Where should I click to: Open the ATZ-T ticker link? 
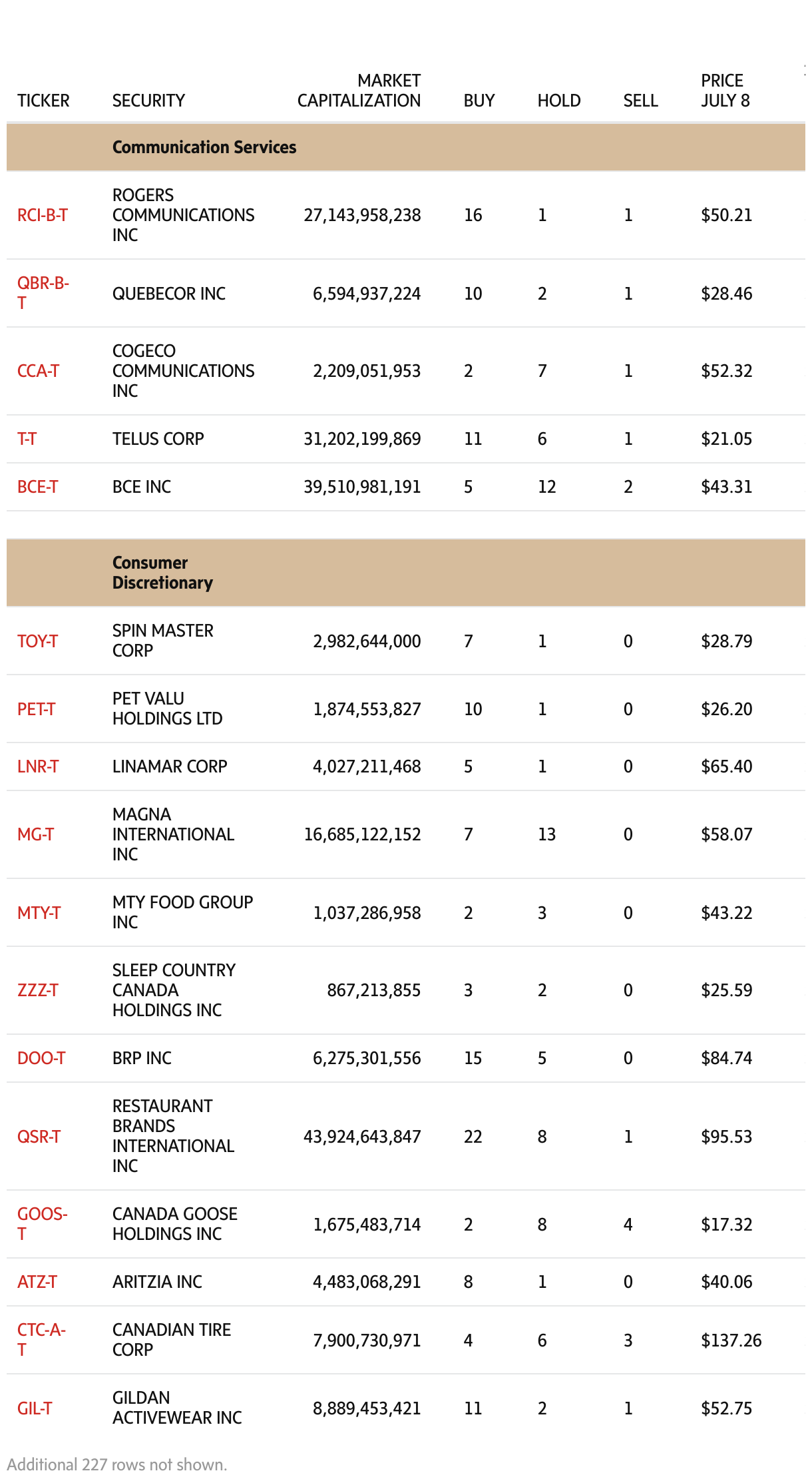[37, 1282]
